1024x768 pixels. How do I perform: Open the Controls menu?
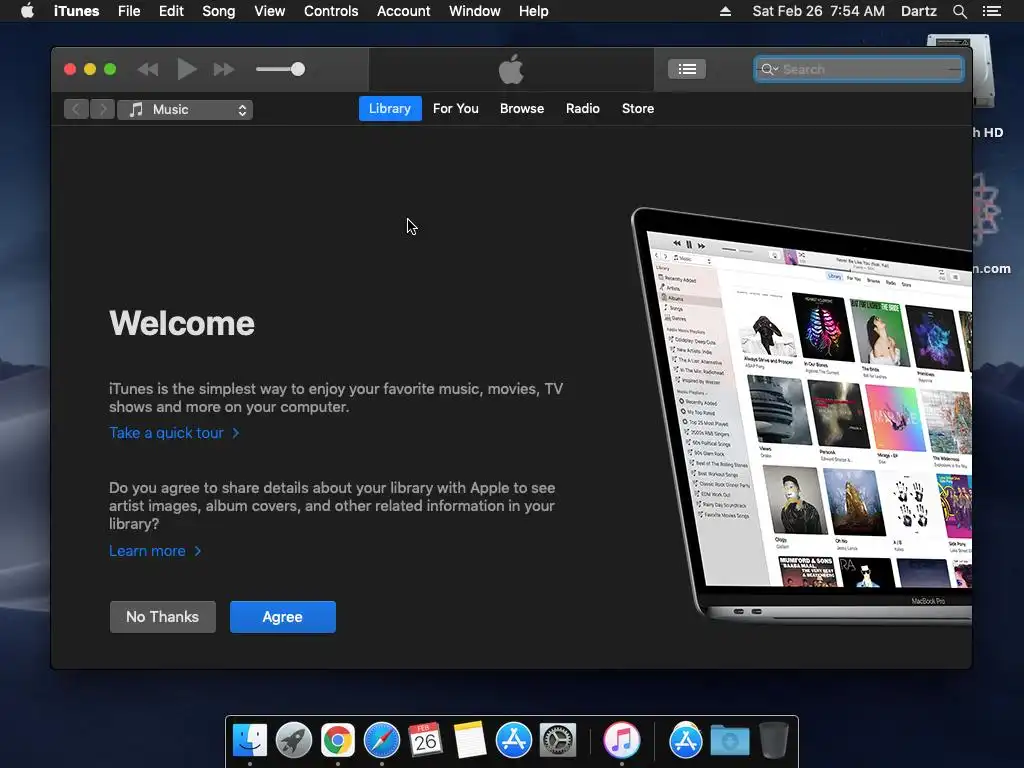[331, 11]
